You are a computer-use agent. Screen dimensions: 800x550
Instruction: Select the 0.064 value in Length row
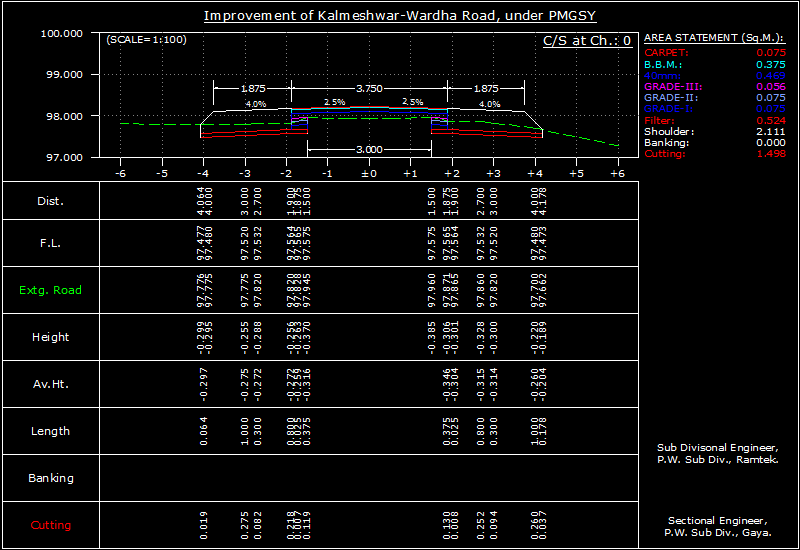[204, 431]
